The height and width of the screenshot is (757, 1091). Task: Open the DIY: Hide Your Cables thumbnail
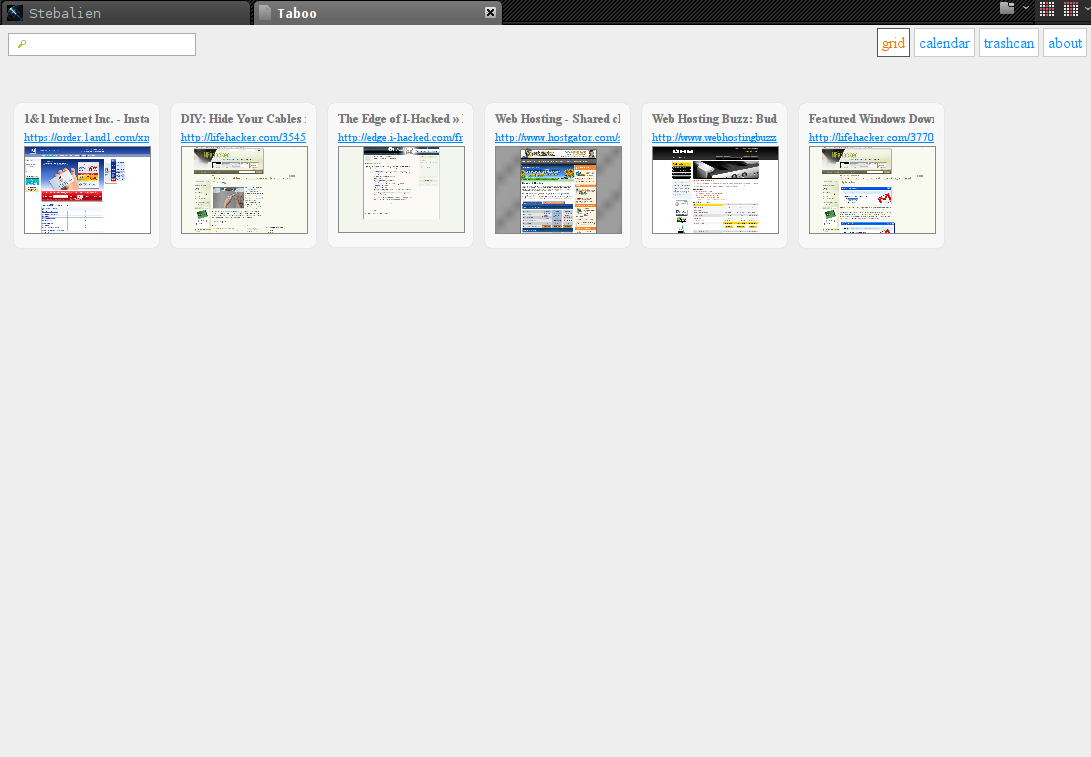click(244, 190)
